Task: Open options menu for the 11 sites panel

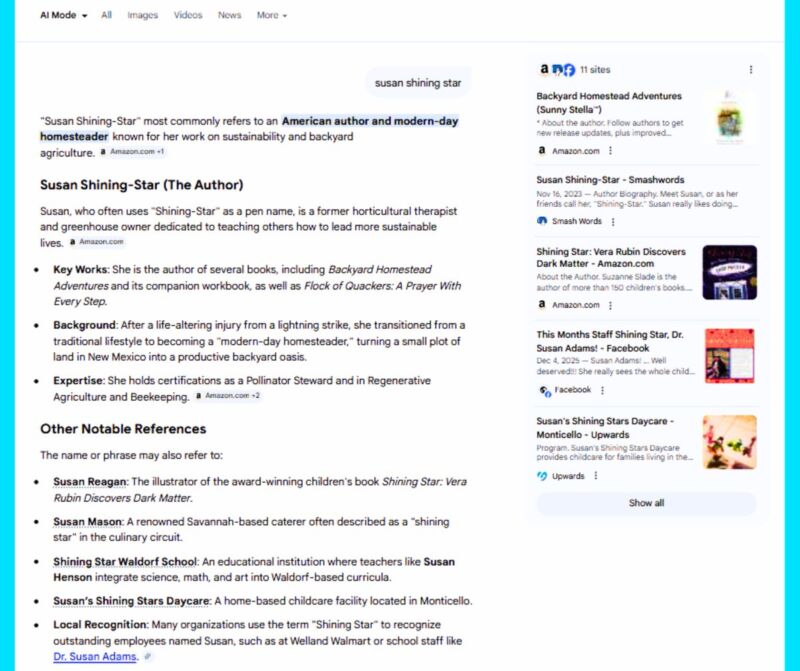Action: [x=751, y=70]
